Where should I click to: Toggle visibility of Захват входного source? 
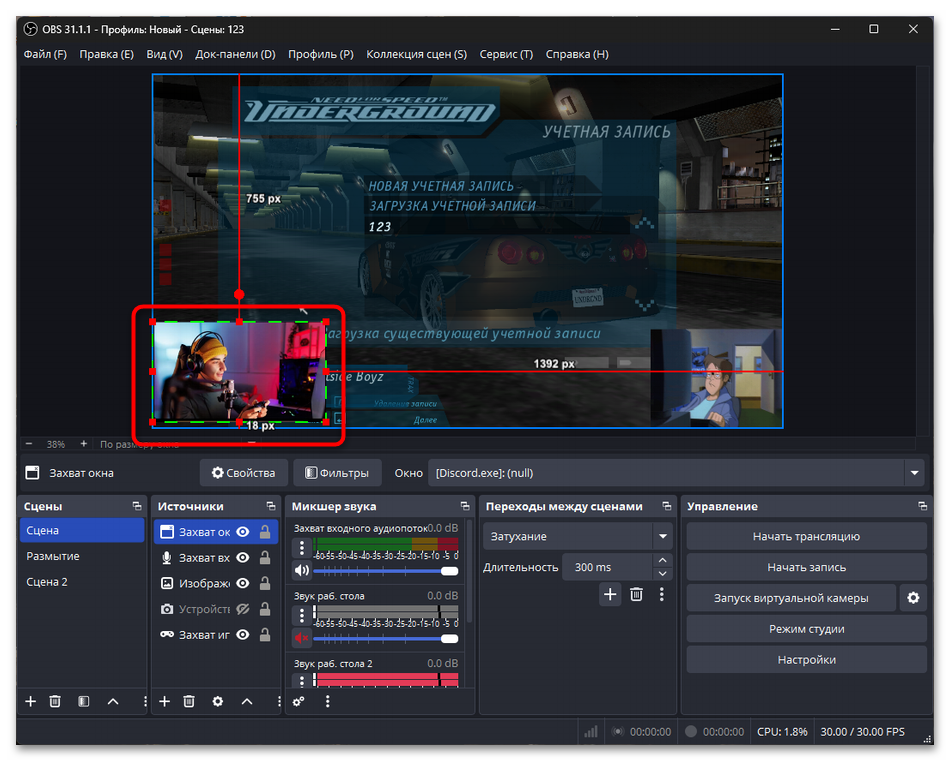(243, 557)
